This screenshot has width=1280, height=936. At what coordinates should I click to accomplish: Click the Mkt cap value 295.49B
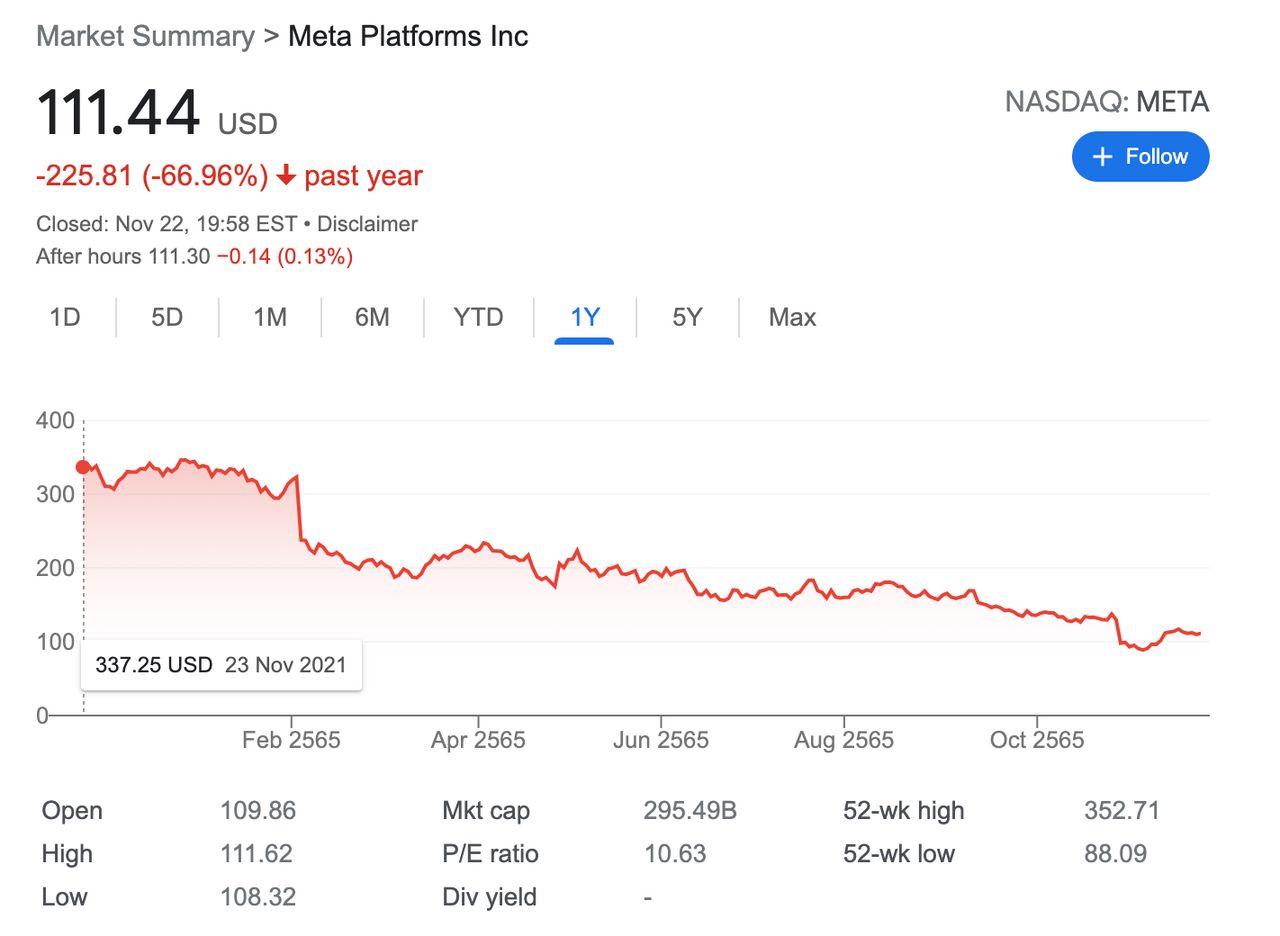pos(690,811)
